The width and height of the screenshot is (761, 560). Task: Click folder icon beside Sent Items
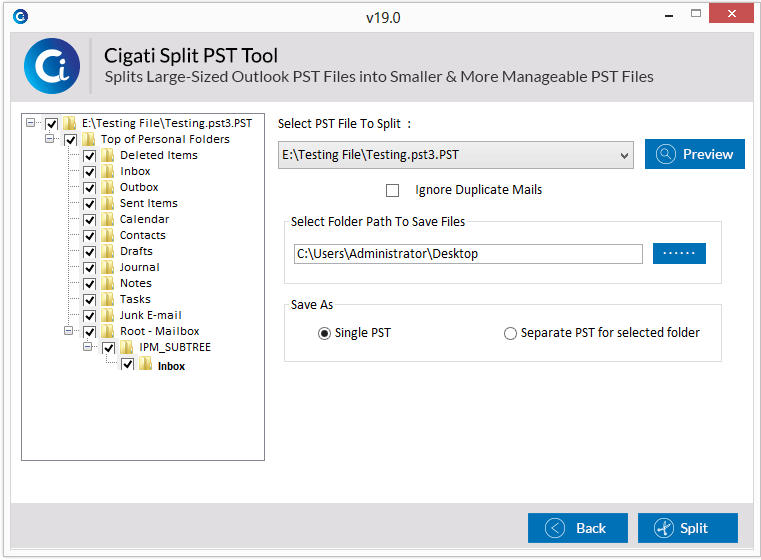coord(108,203)
